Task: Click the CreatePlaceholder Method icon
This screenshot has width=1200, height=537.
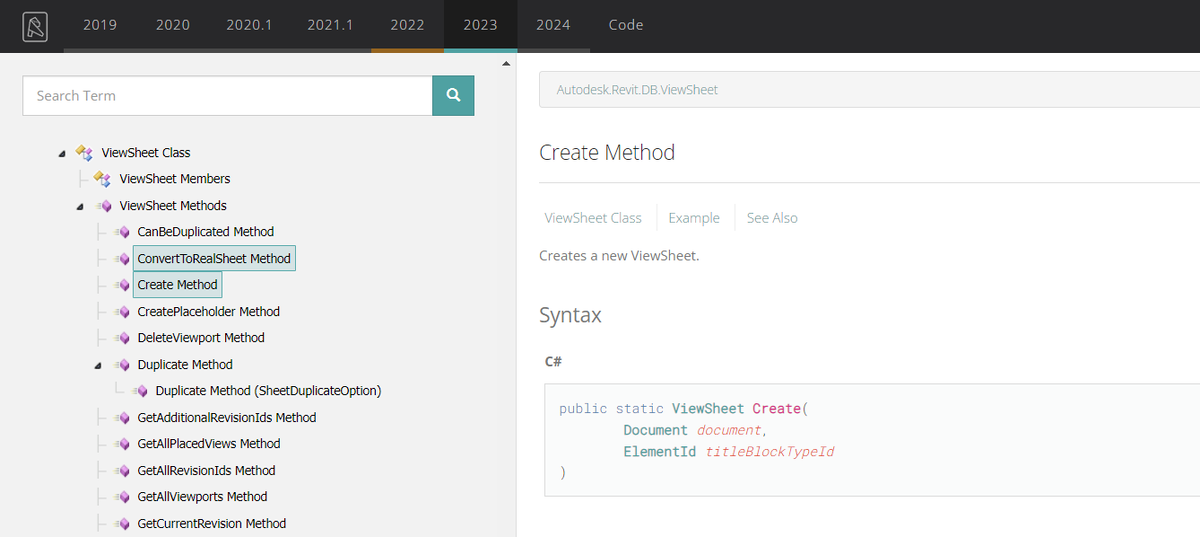Action: point(122,312)
